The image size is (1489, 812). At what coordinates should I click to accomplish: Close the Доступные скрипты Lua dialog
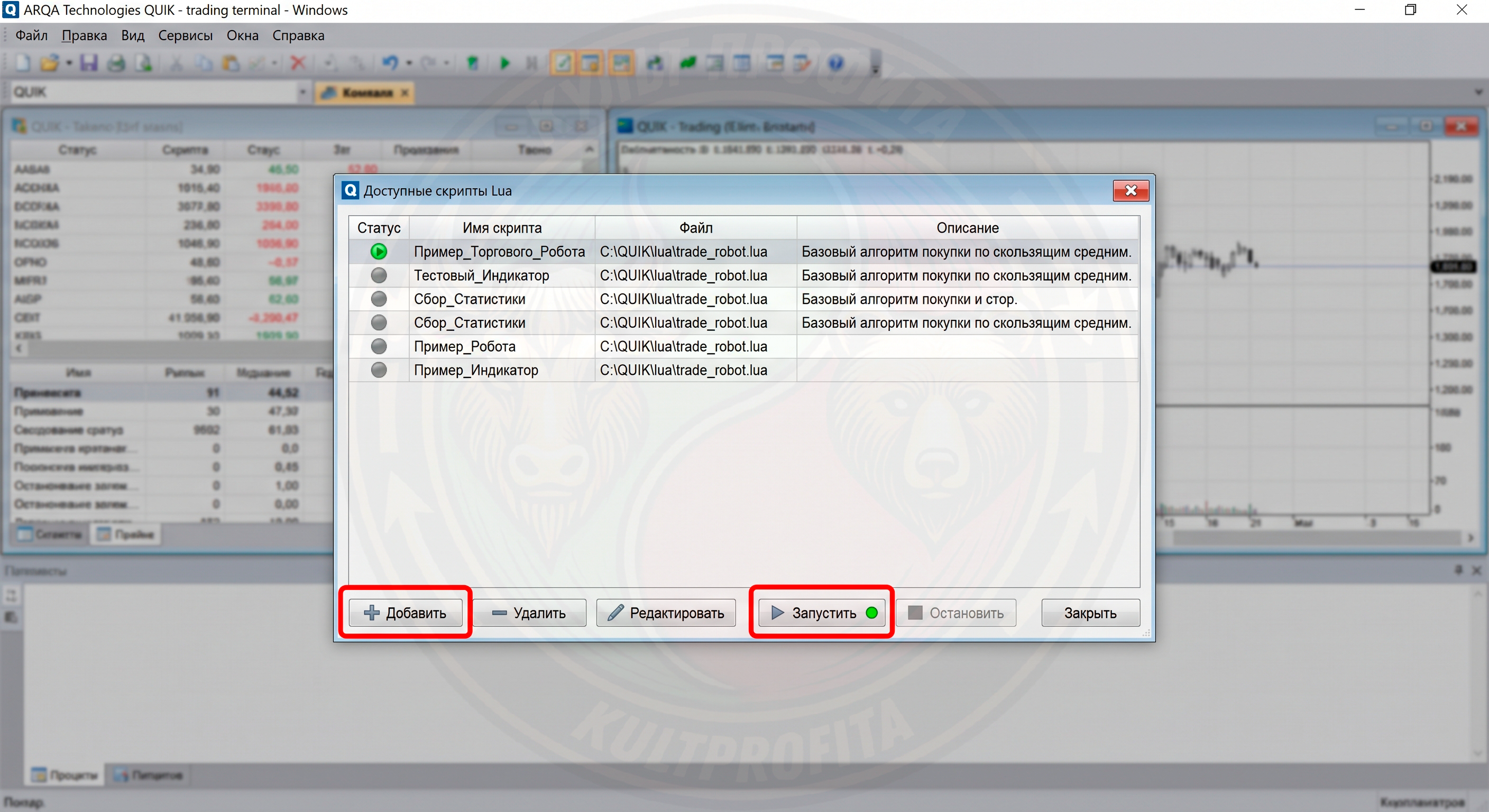1130,190
